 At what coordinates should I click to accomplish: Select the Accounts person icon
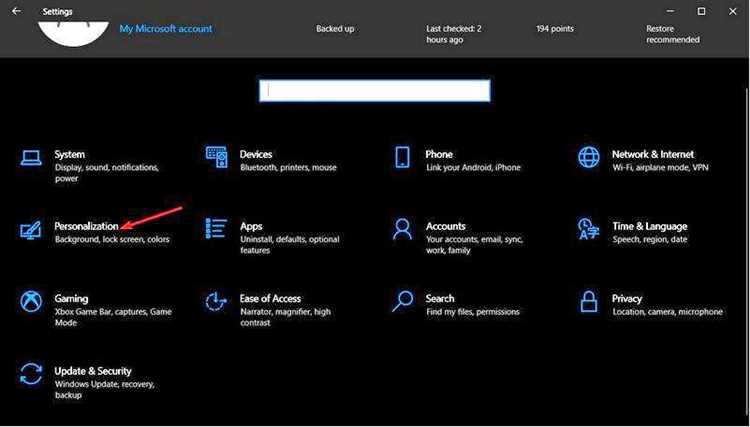(402, 229)
